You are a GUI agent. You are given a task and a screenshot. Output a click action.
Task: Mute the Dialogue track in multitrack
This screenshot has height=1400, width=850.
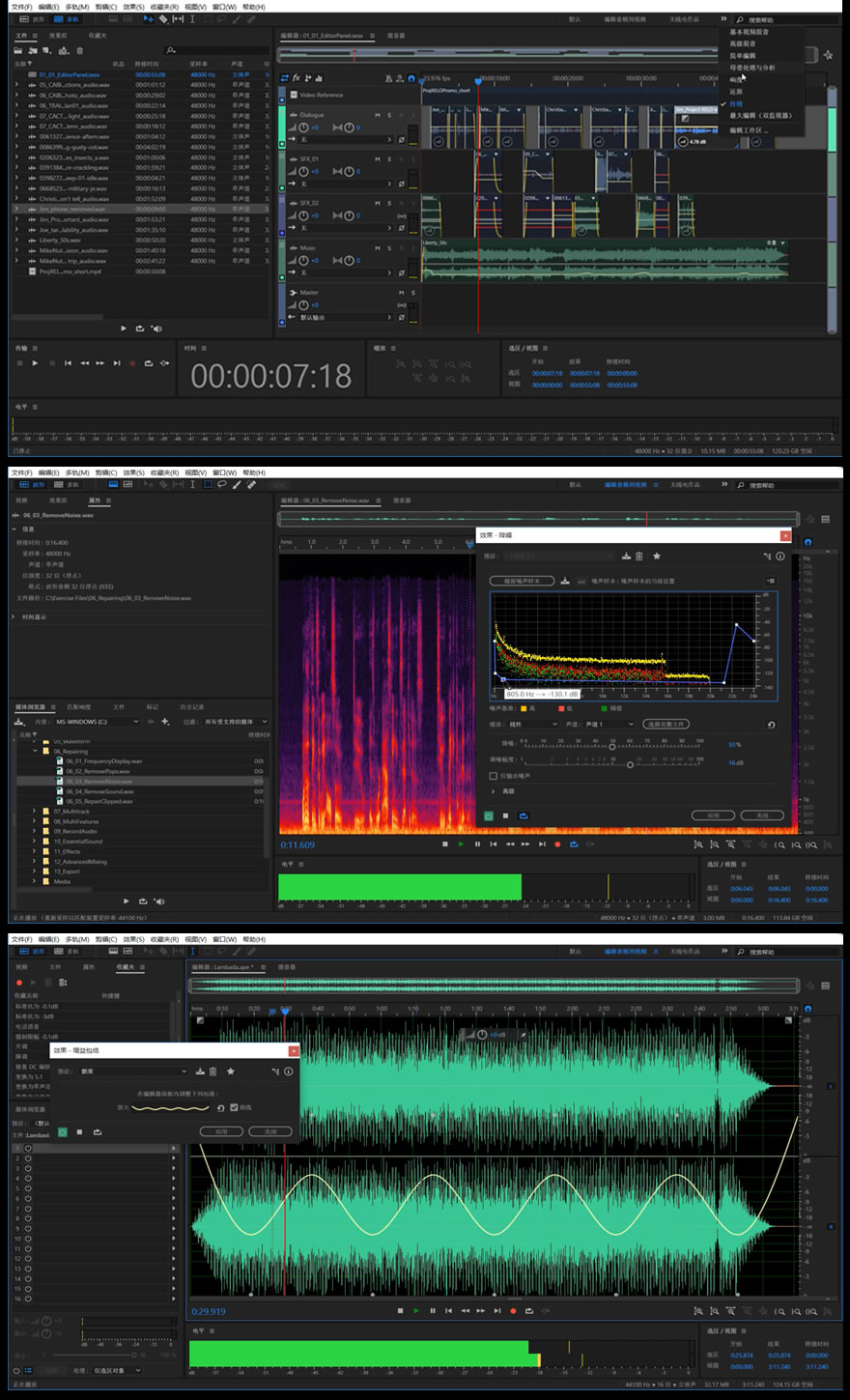click(x=377, y=115)
